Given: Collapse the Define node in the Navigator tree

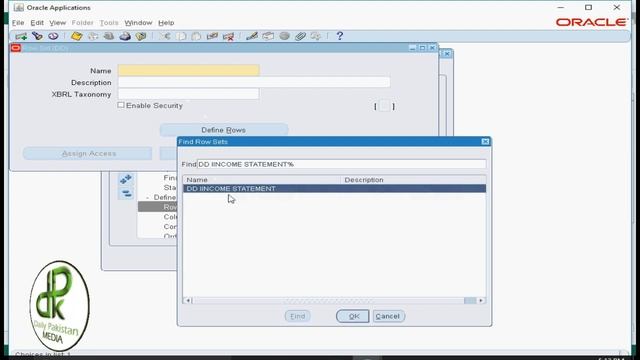Looking at the screenshot, I should [x=147, y=198].
